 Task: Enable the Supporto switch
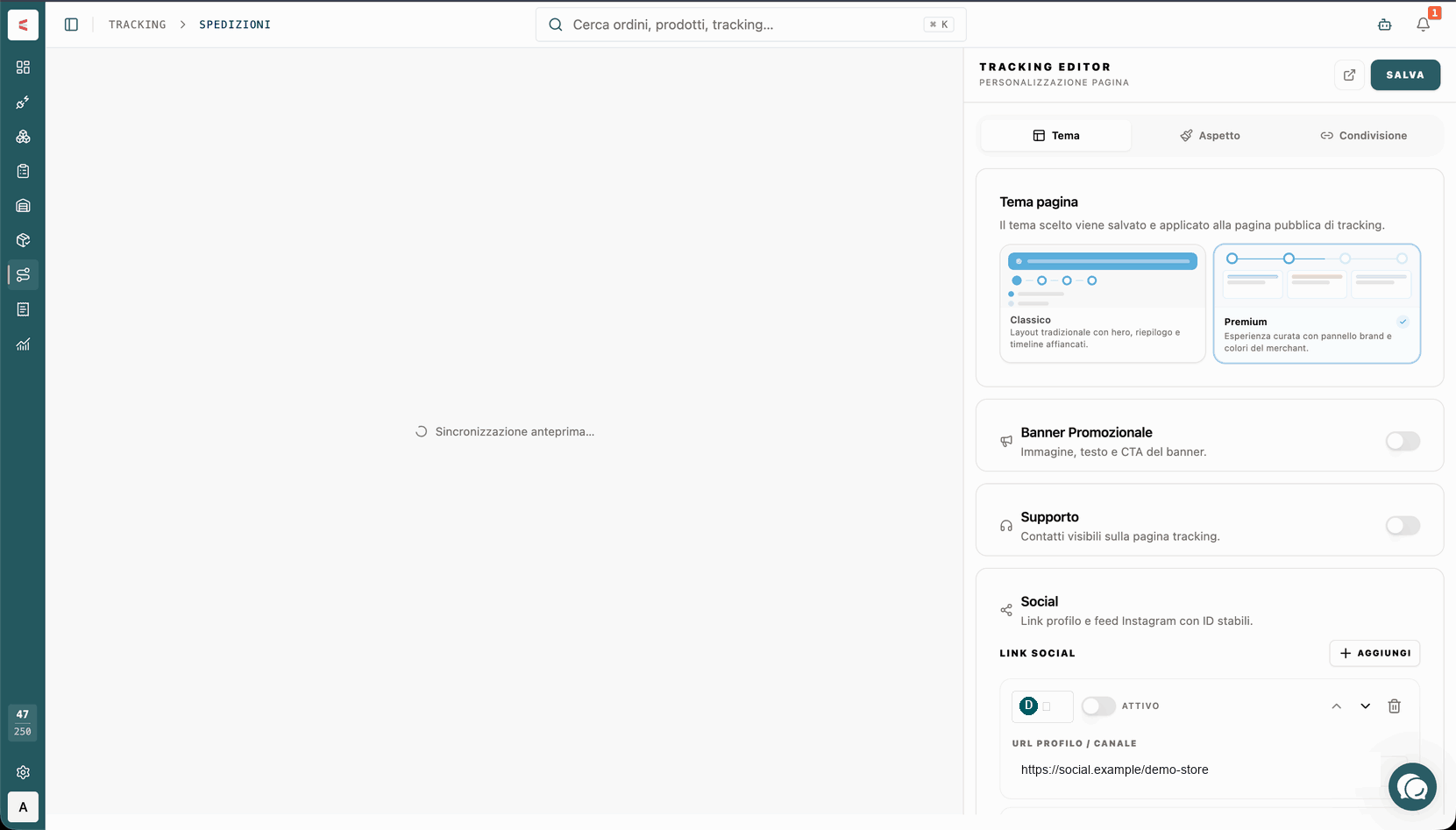[x=1403, y=526]
